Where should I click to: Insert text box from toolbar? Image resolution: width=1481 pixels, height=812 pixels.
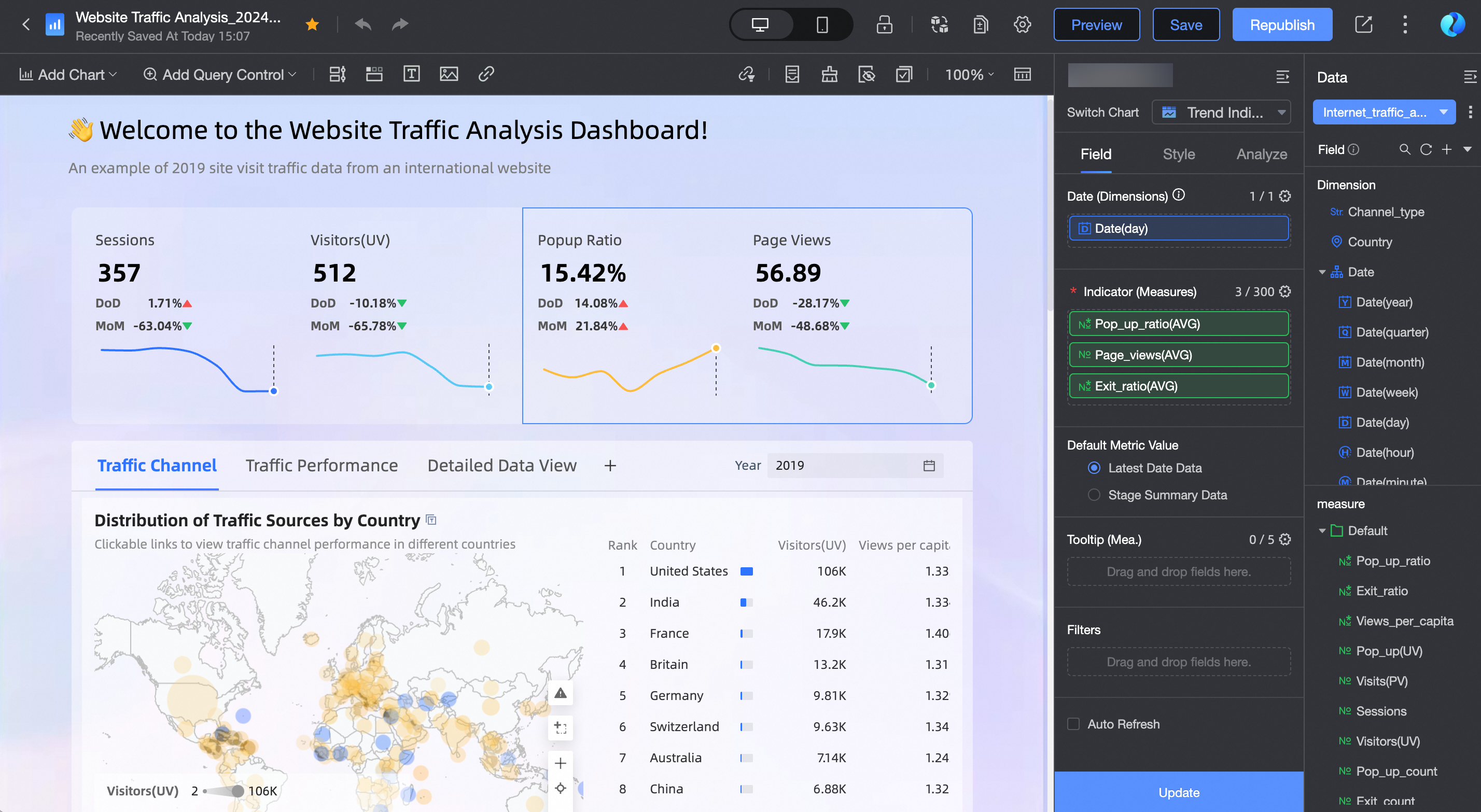point(411,74)
